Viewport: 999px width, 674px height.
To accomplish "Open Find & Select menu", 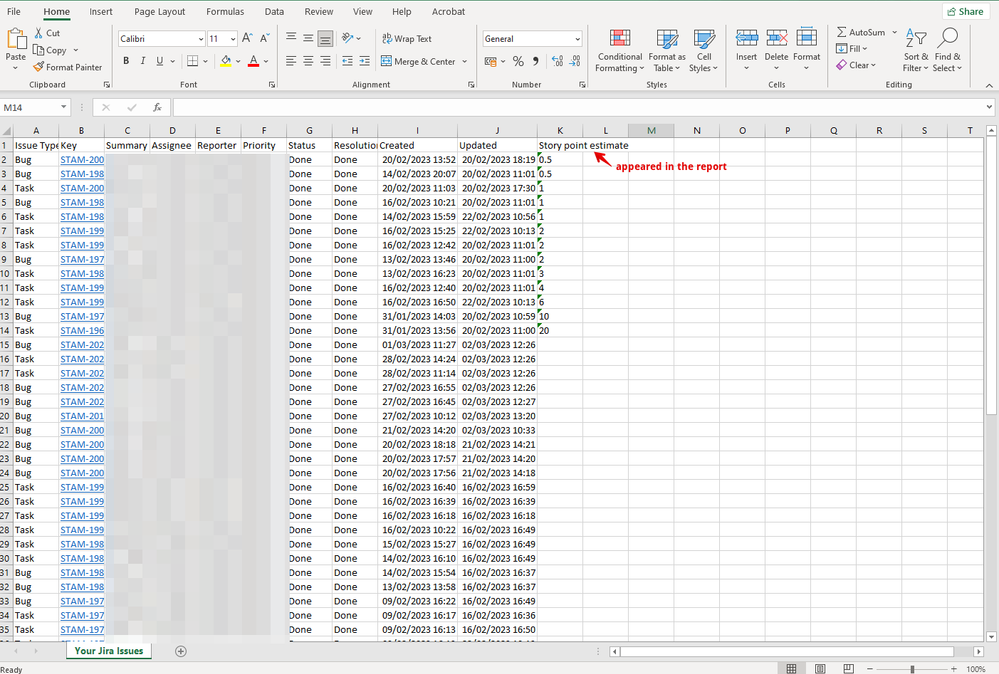I will pyautogui.click(x=947, y=50).
